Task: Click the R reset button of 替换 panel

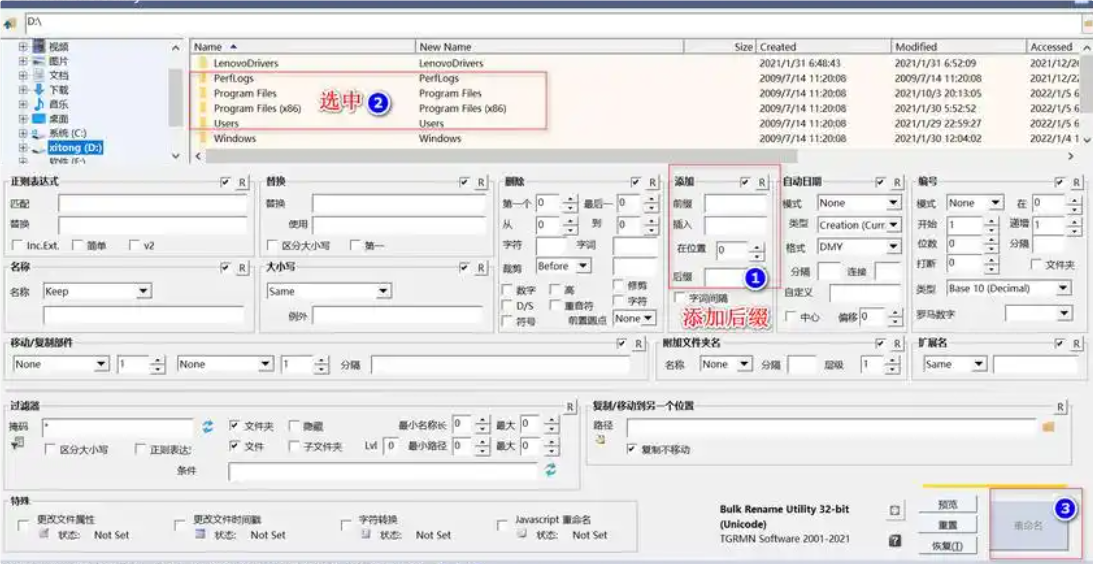Action: pos(481,182)
